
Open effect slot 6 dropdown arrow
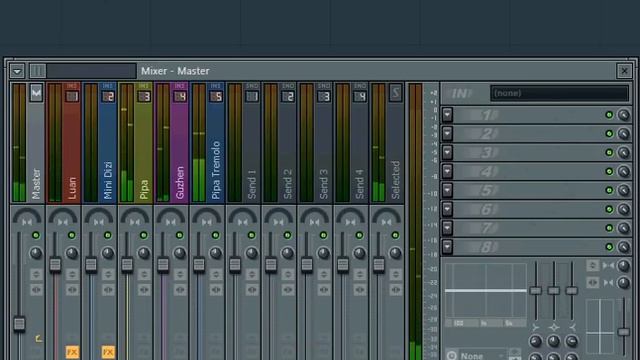447,209
